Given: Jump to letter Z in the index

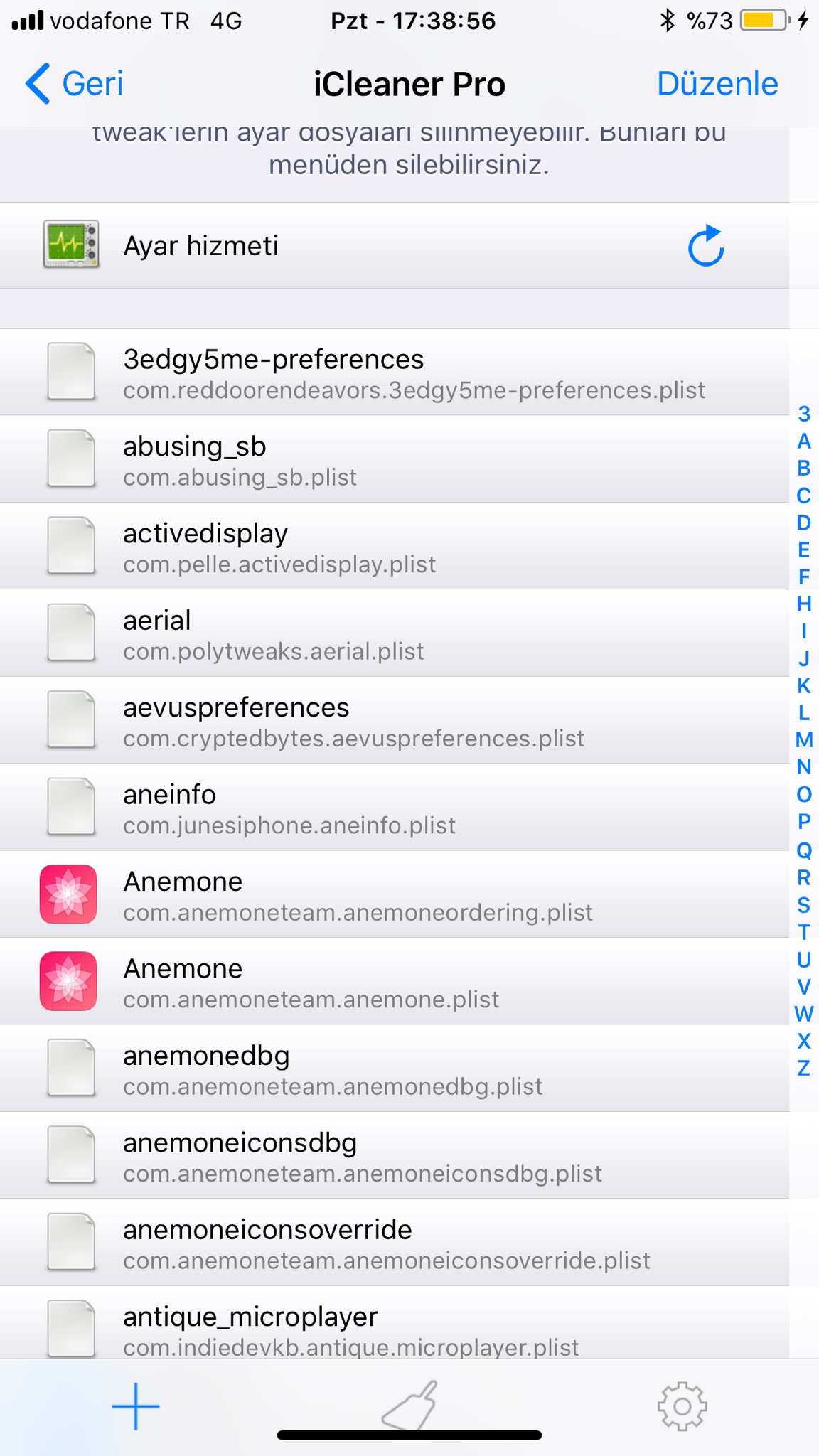Looking at the screenshot, I should (x=804, y=1068).
